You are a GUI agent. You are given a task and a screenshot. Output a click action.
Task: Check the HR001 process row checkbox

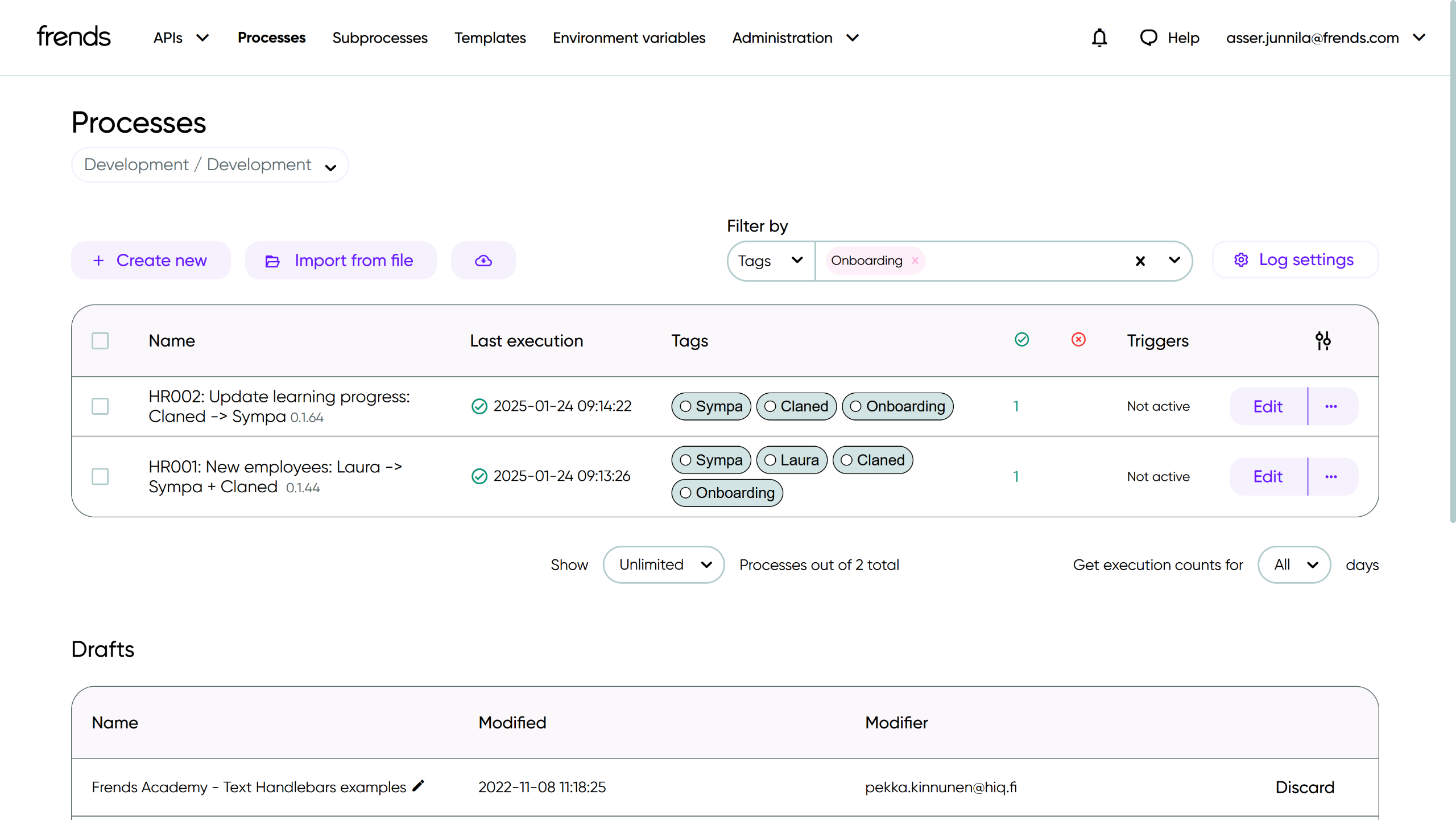coord(100,476)
